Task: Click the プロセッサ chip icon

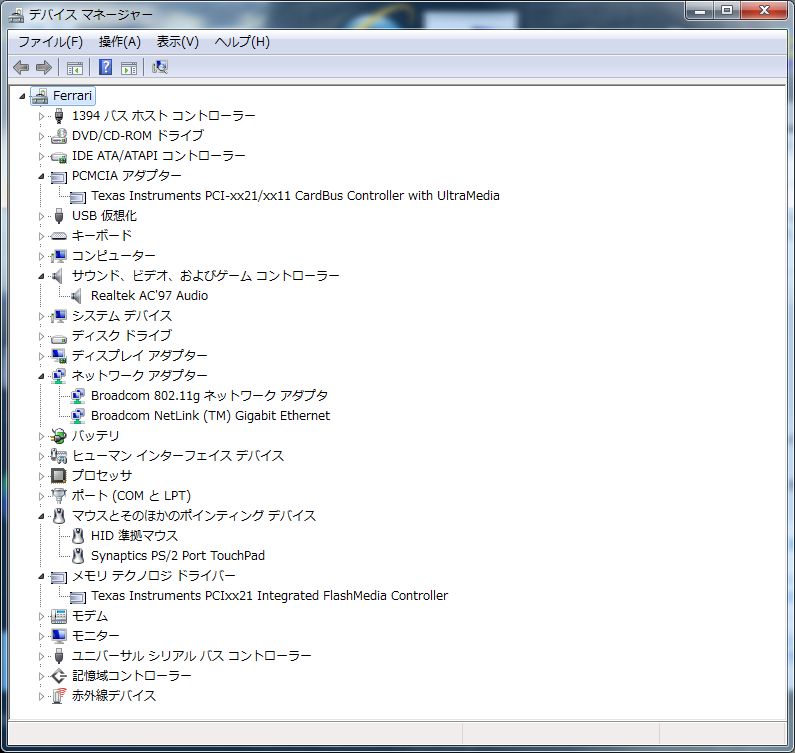Action: [x=59, y=476]
